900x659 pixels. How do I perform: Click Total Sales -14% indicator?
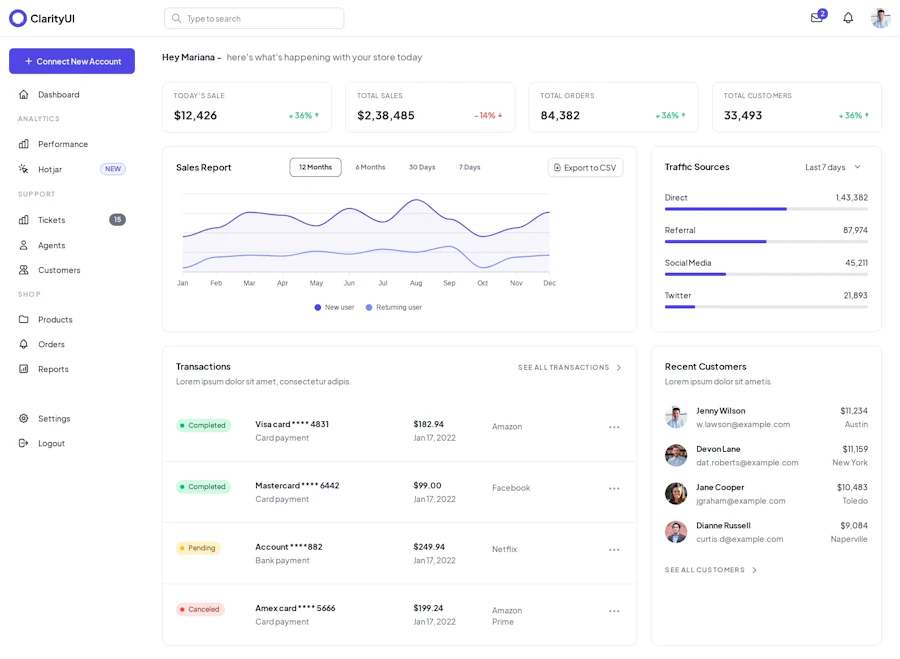click(x=488, y=115)
